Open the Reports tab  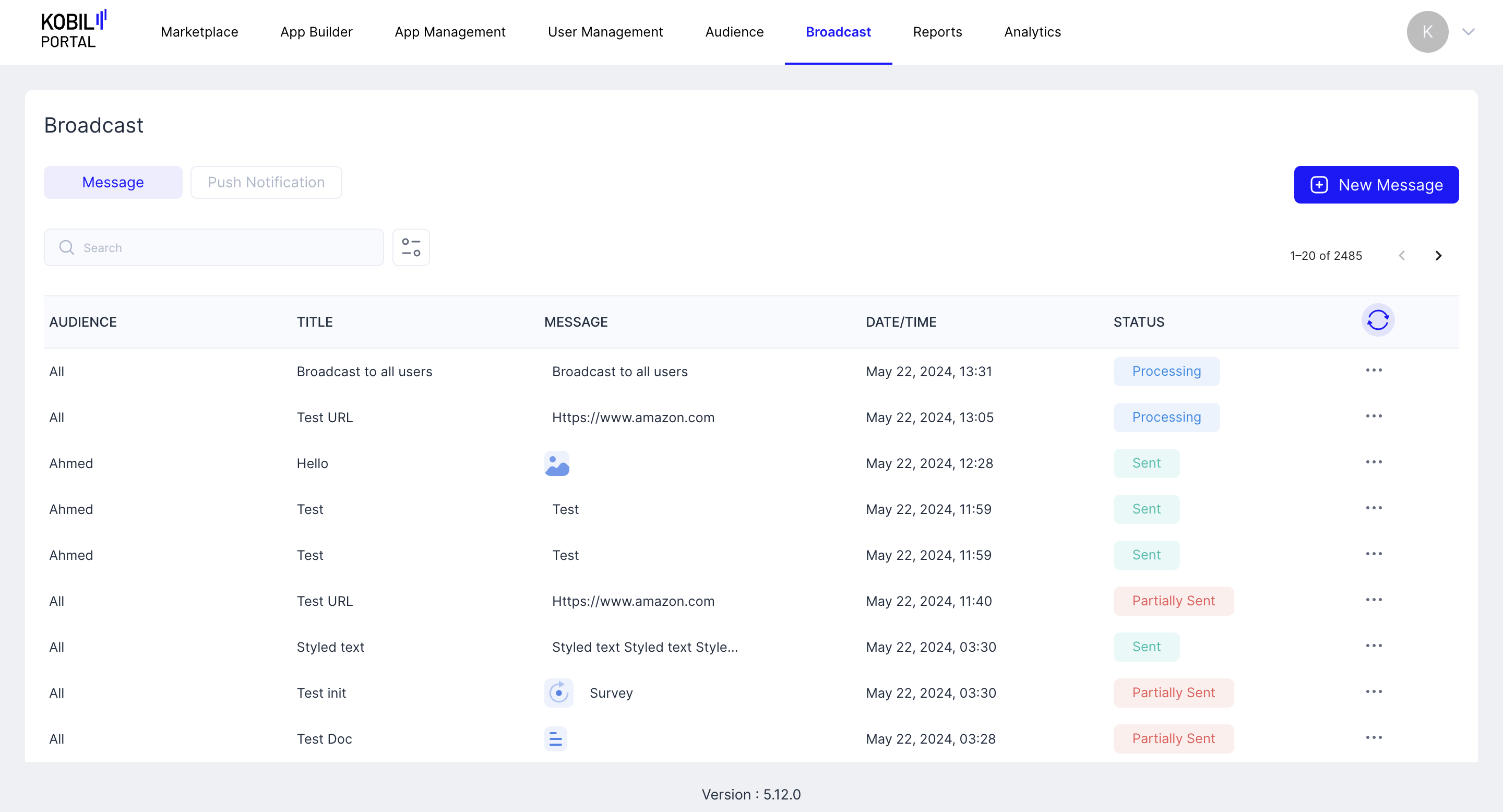[937, 32]
